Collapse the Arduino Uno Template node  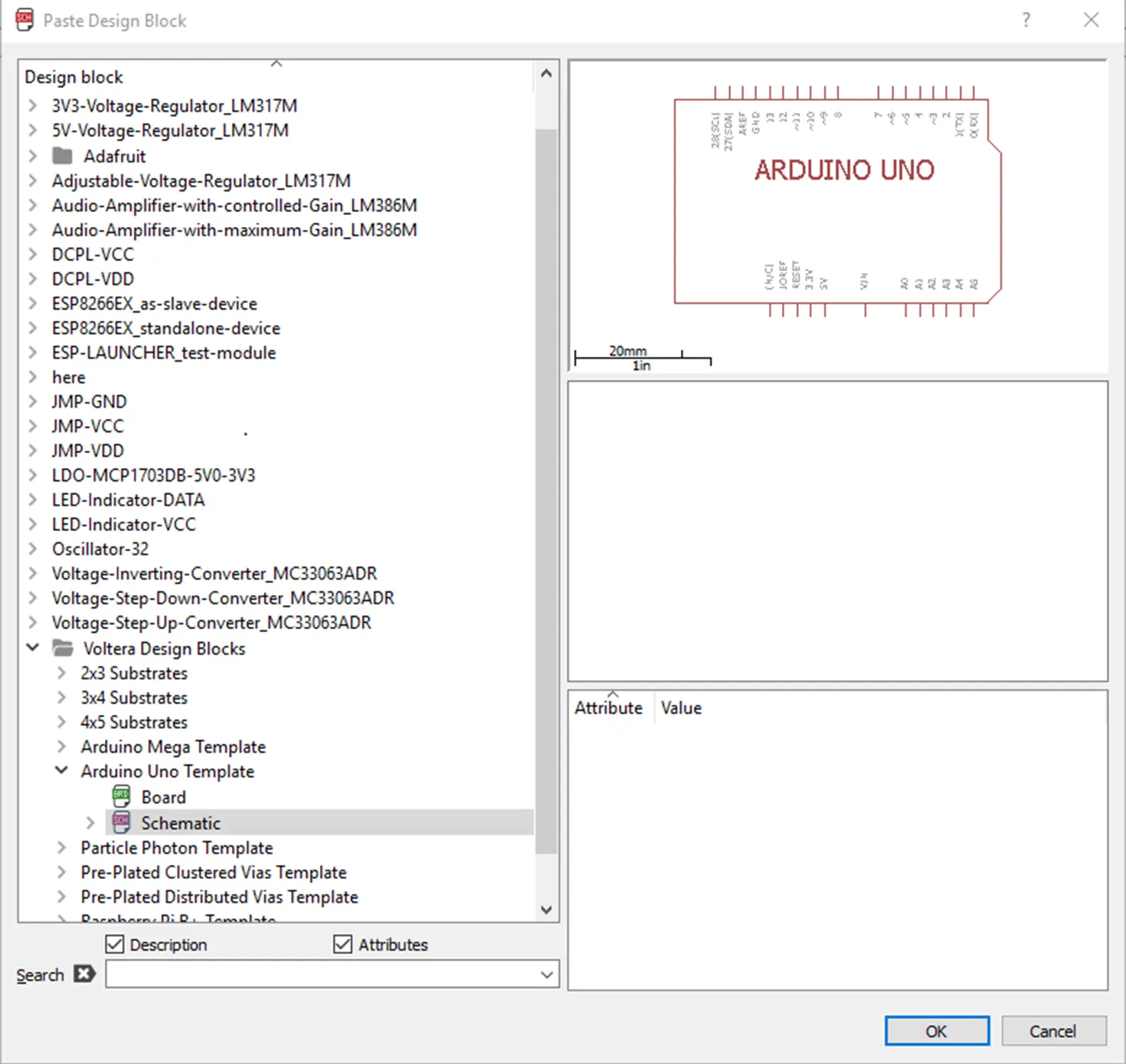coord(62,770)
